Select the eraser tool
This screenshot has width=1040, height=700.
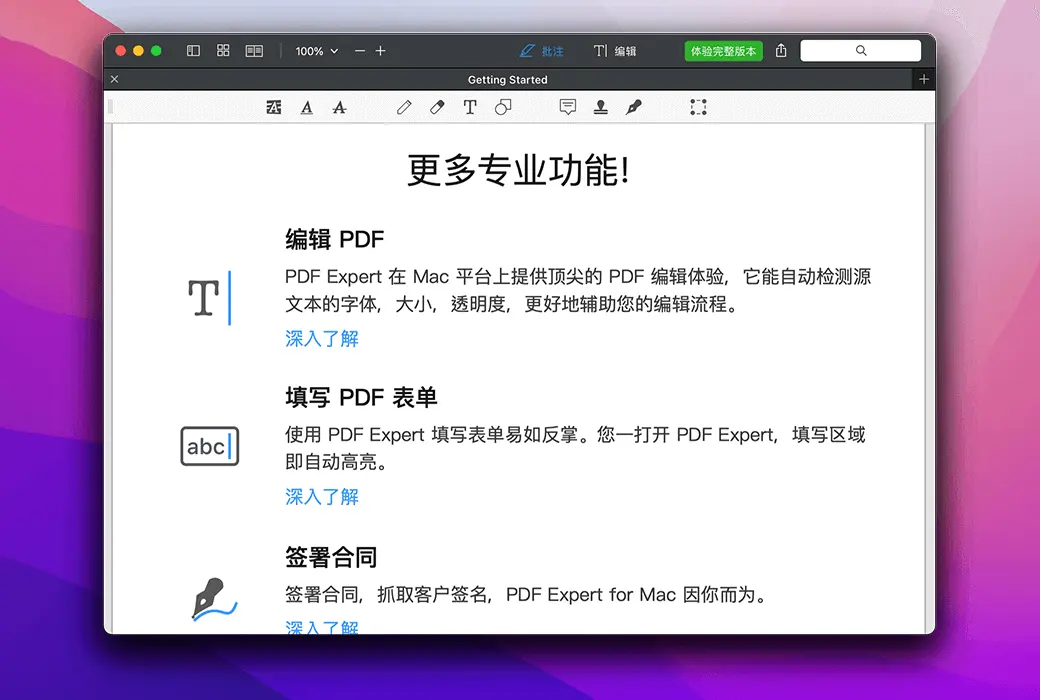pos(437,107)
